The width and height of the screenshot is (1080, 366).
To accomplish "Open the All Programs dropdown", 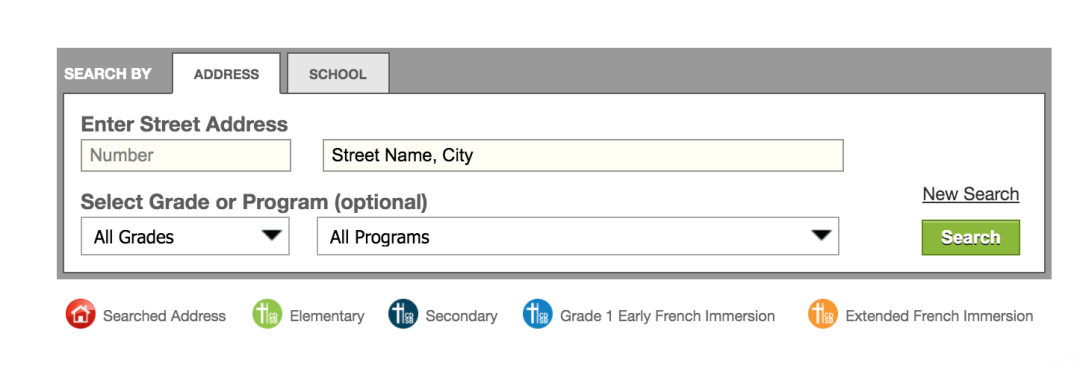I will 578,236.
